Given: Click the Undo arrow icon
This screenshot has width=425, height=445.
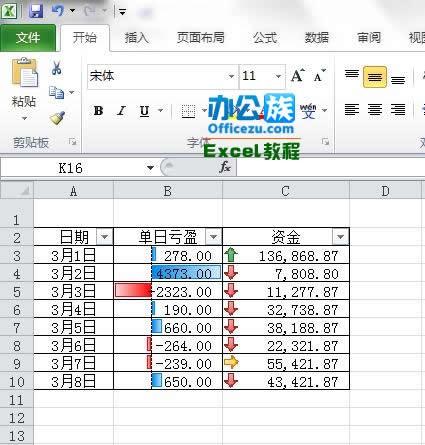Looking at the screenshot, I should pos(57,11).
